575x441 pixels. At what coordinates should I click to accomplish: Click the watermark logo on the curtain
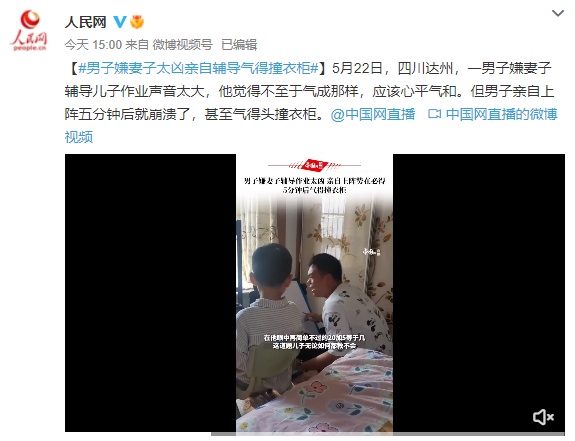pos(372,252)
